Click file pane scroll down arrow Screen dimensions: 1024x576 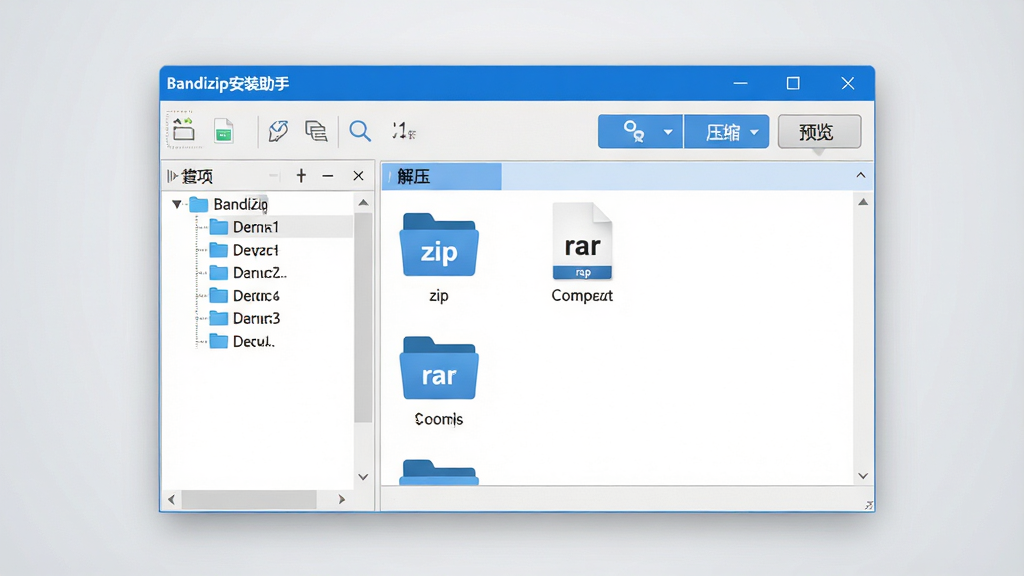coord(863,476)
